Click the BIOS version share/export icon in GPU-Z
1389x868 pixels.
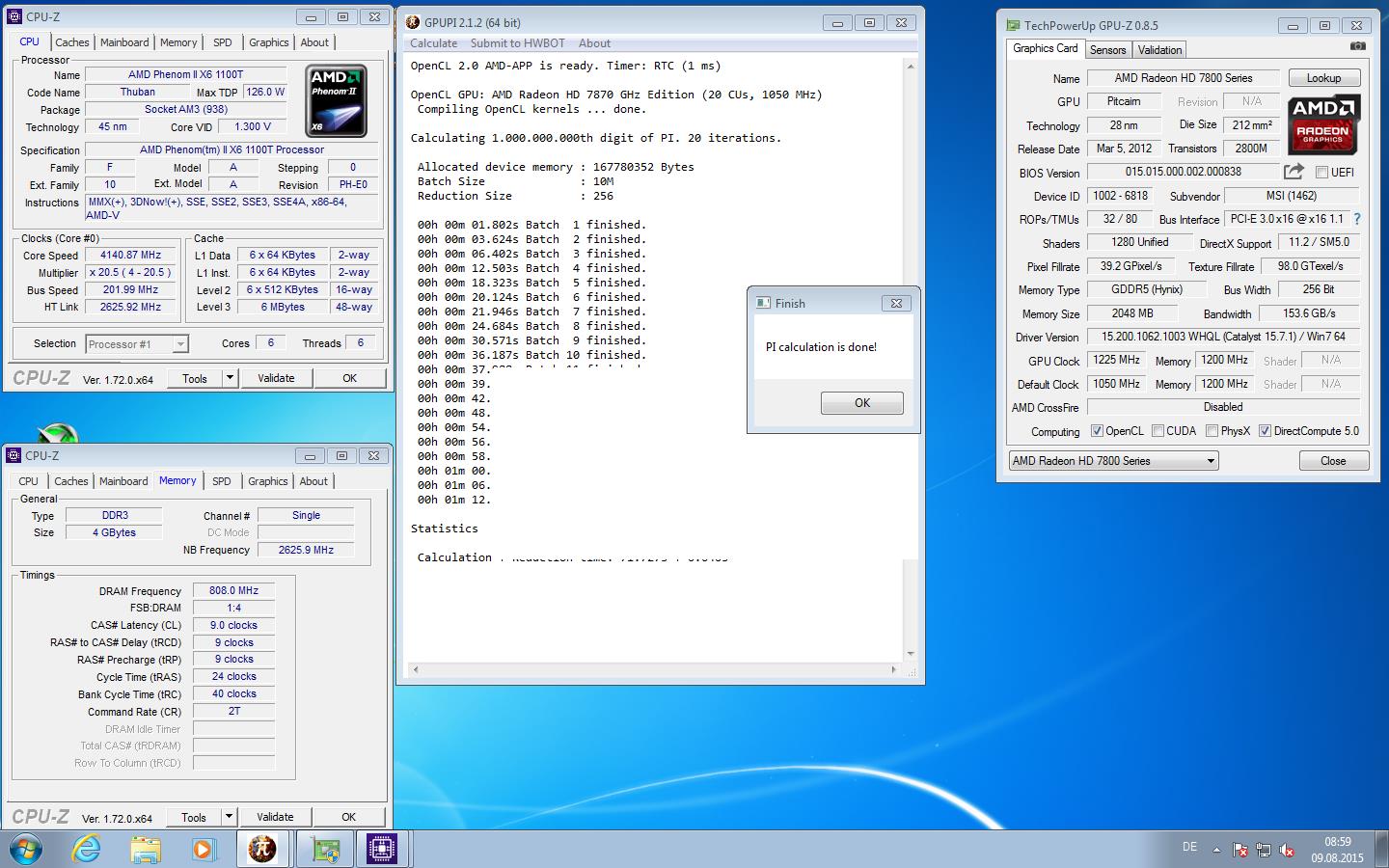1294,172
